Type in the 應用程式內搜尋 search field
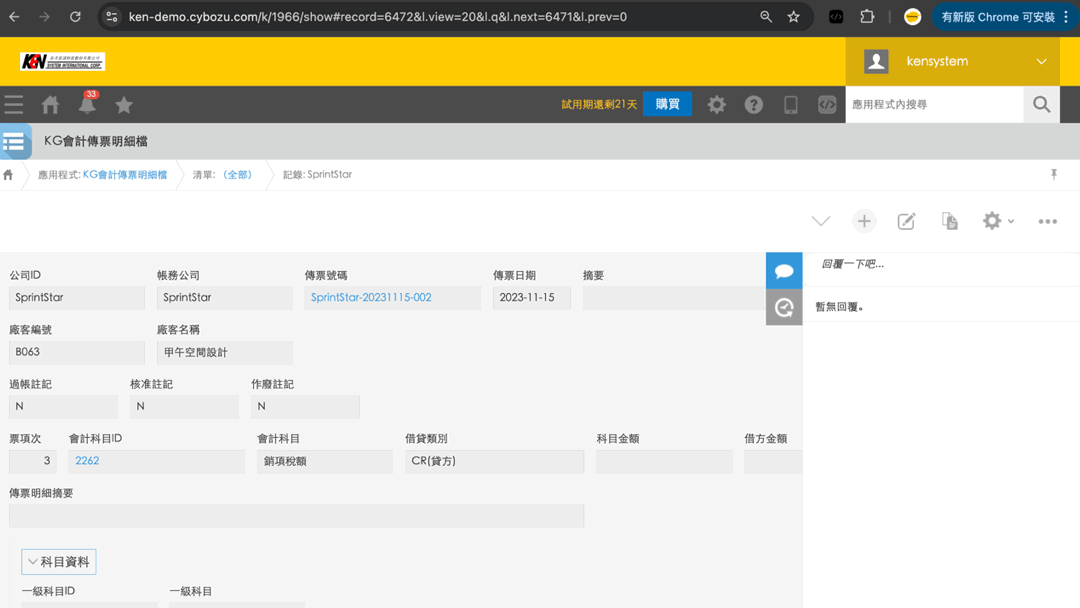 pos(934,105)
